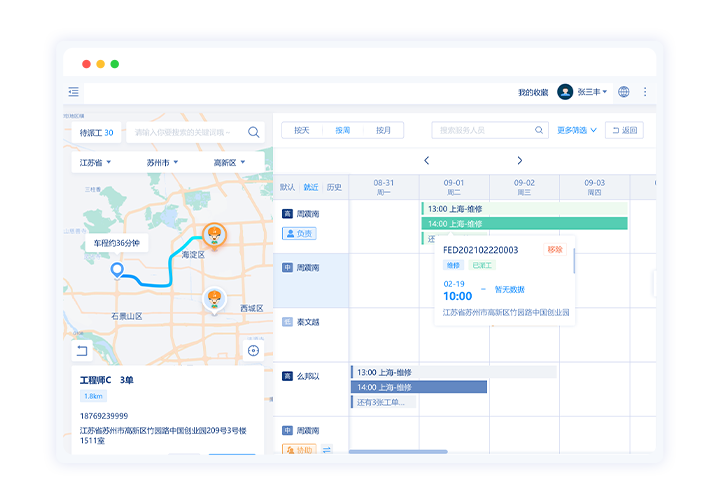Switch to the 按天 day view
The height and width of the screenshot is (500, 720).
pyautogui.click(x=302, y=130)
